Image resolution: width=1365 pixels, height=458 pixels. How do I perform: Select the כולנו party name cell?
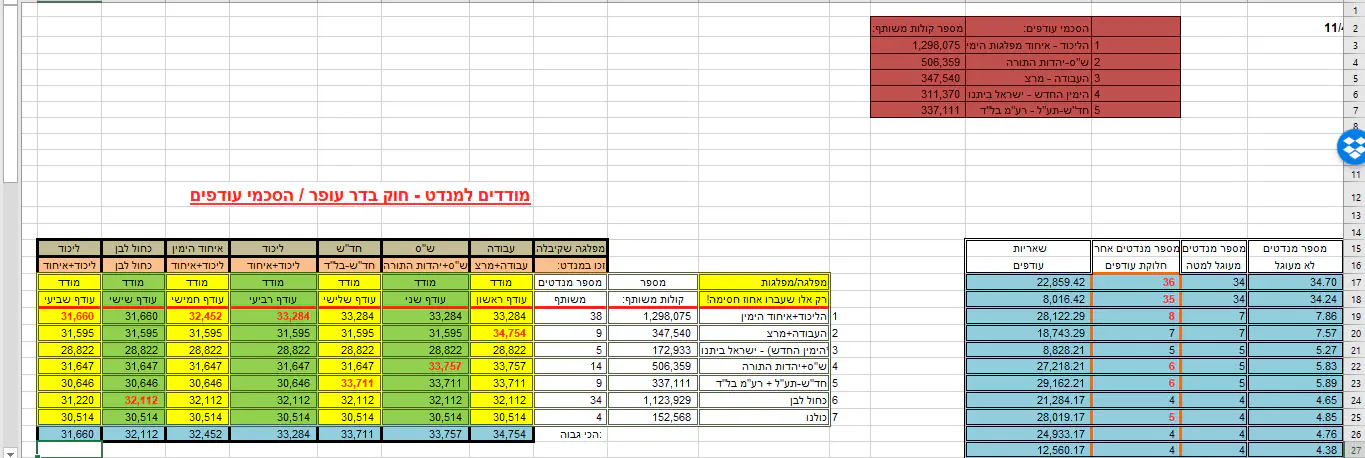[x=763, y=417]
